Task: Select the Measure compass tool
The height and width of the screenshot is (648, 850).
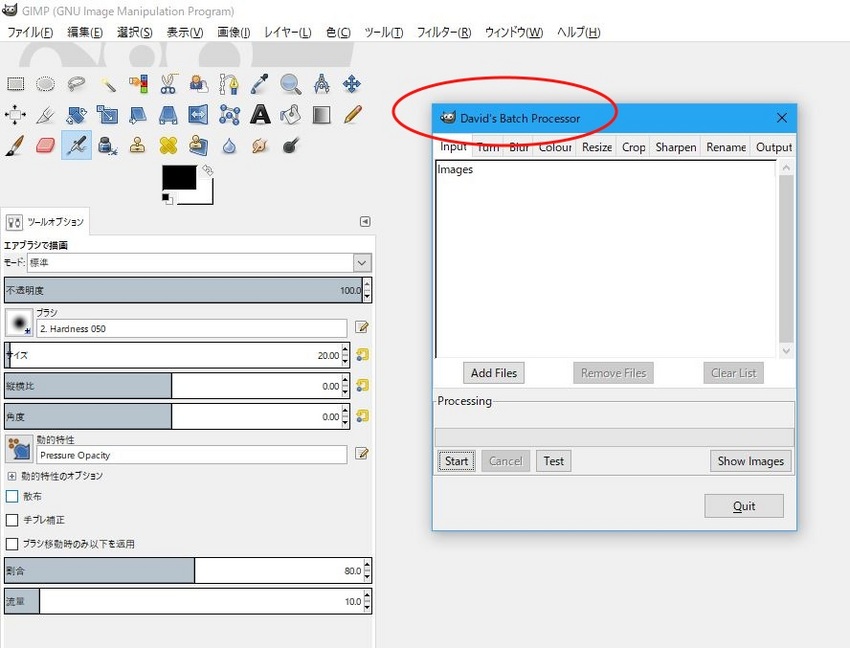Action: (x=321, y=84)
